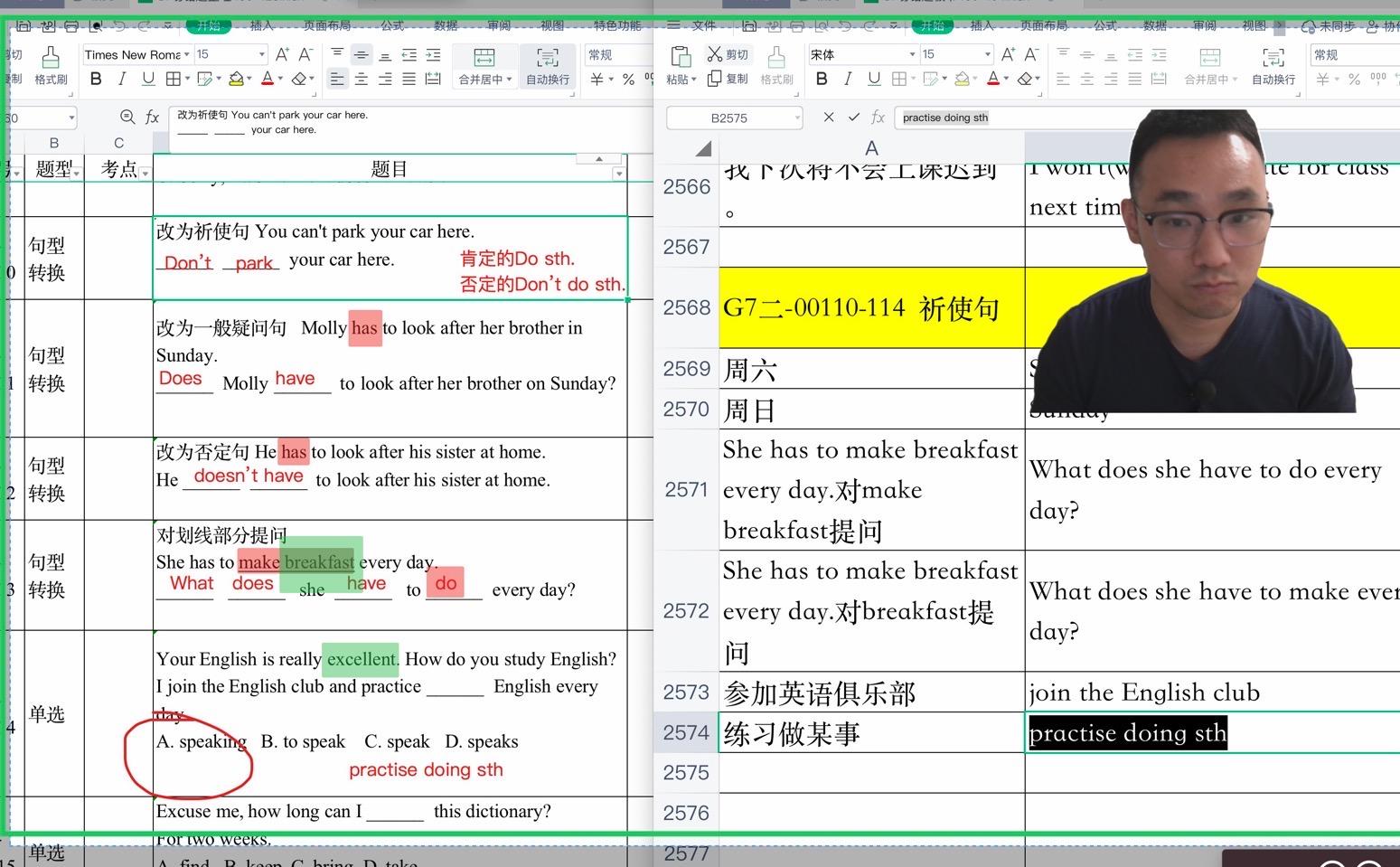Open font size 15 dropdown in left window
Image resolution: width=1400 pixels, height=867 pixels.
[262, 54]
